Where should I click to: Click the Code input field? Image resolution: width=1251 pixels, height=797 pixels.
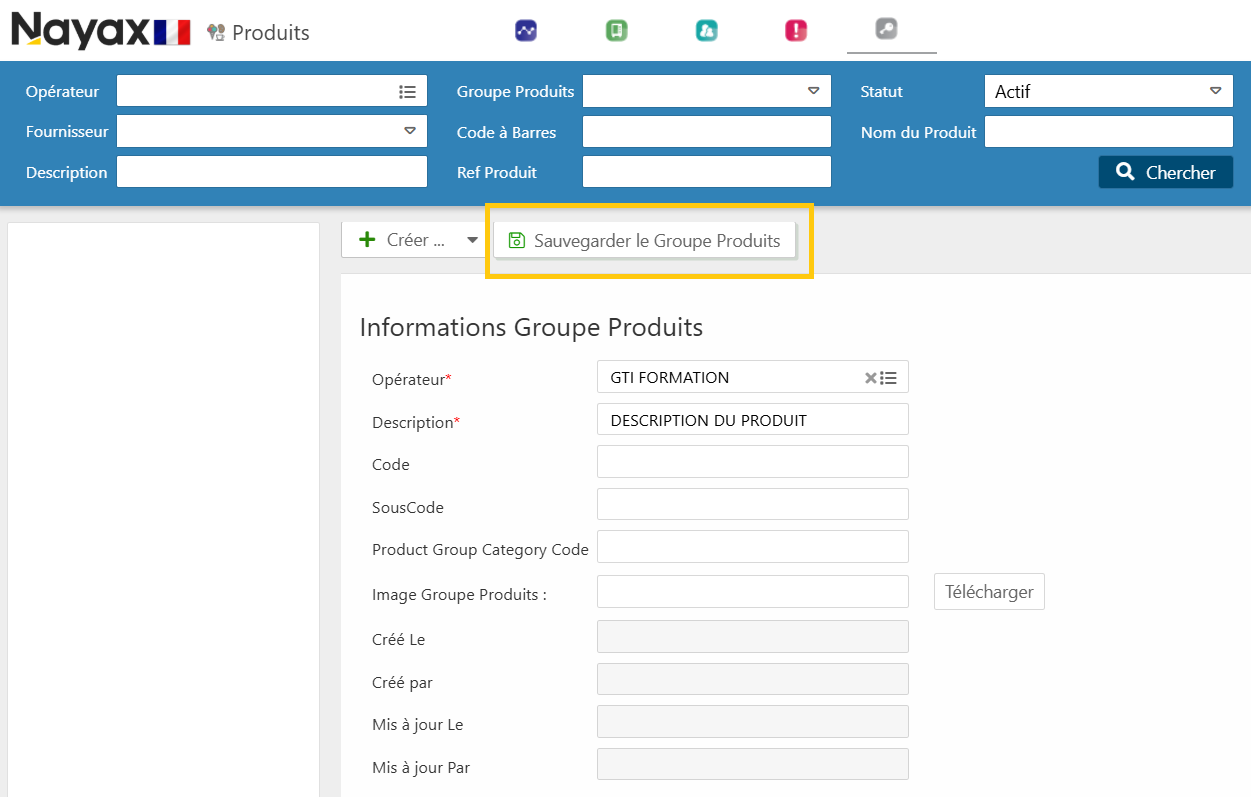click(752, 462)
